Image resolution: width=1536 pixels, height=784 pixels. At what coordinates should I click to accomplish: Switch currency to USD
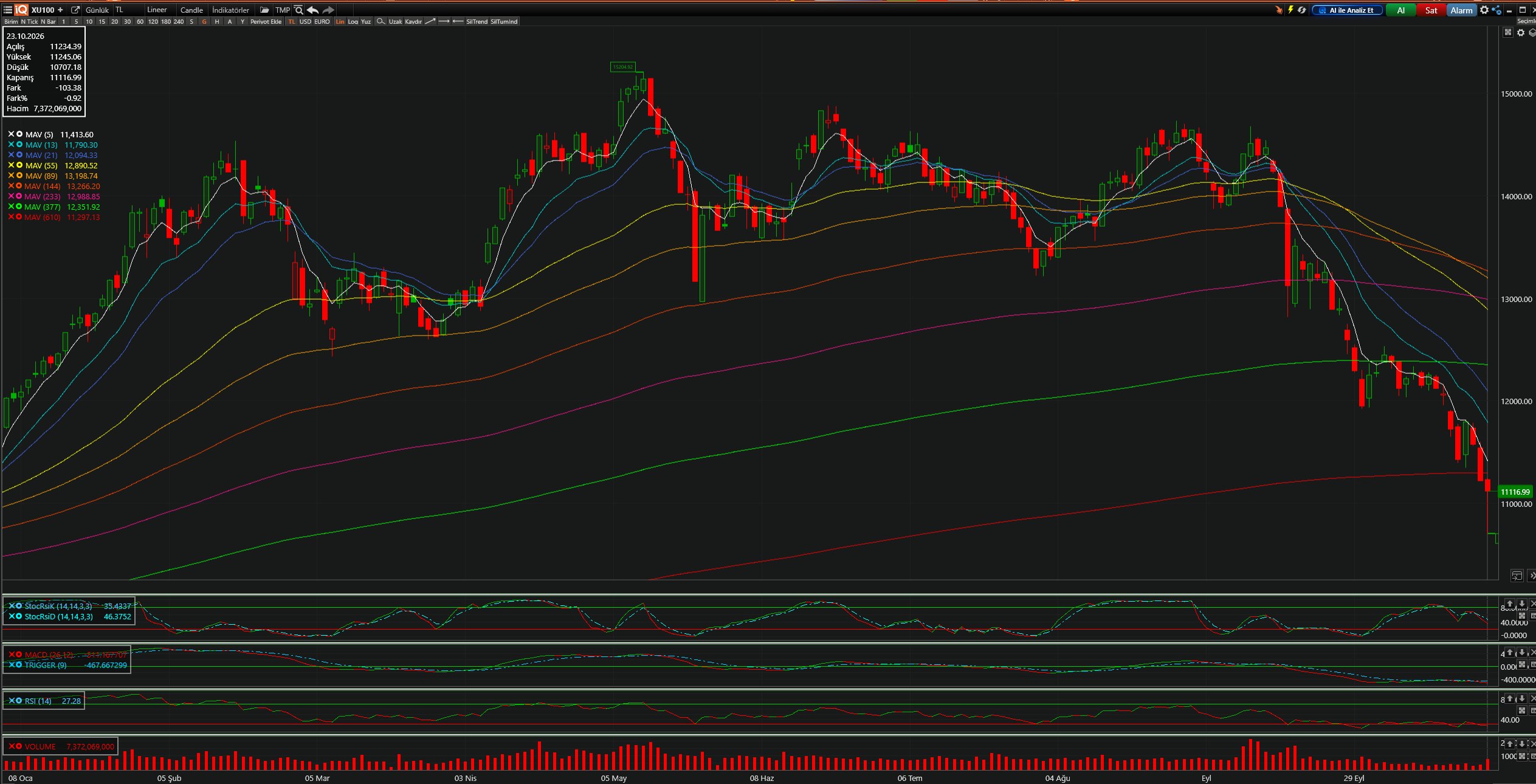point(305,21)
